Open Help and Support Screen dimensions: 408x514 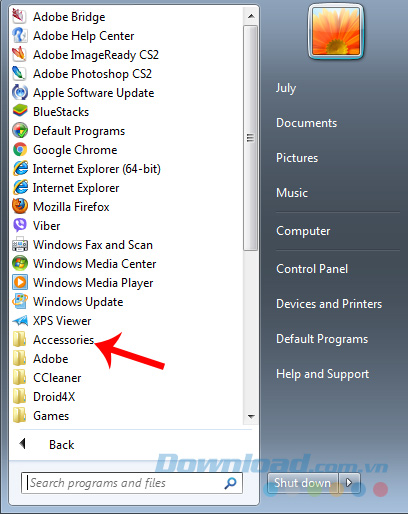pyautogui.click(x=322, y=374)
